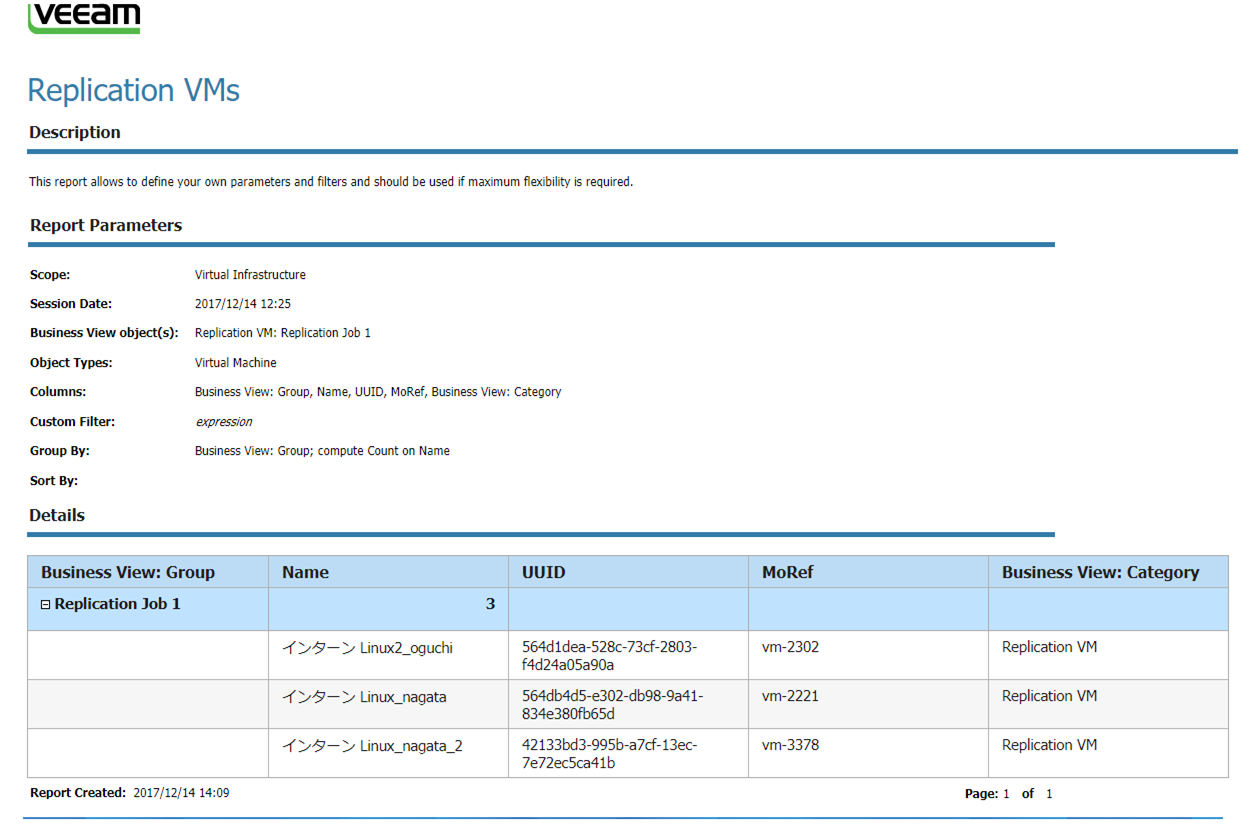Click the Scope parameter label
1250x838 pixels.
[x=50, y=275]
